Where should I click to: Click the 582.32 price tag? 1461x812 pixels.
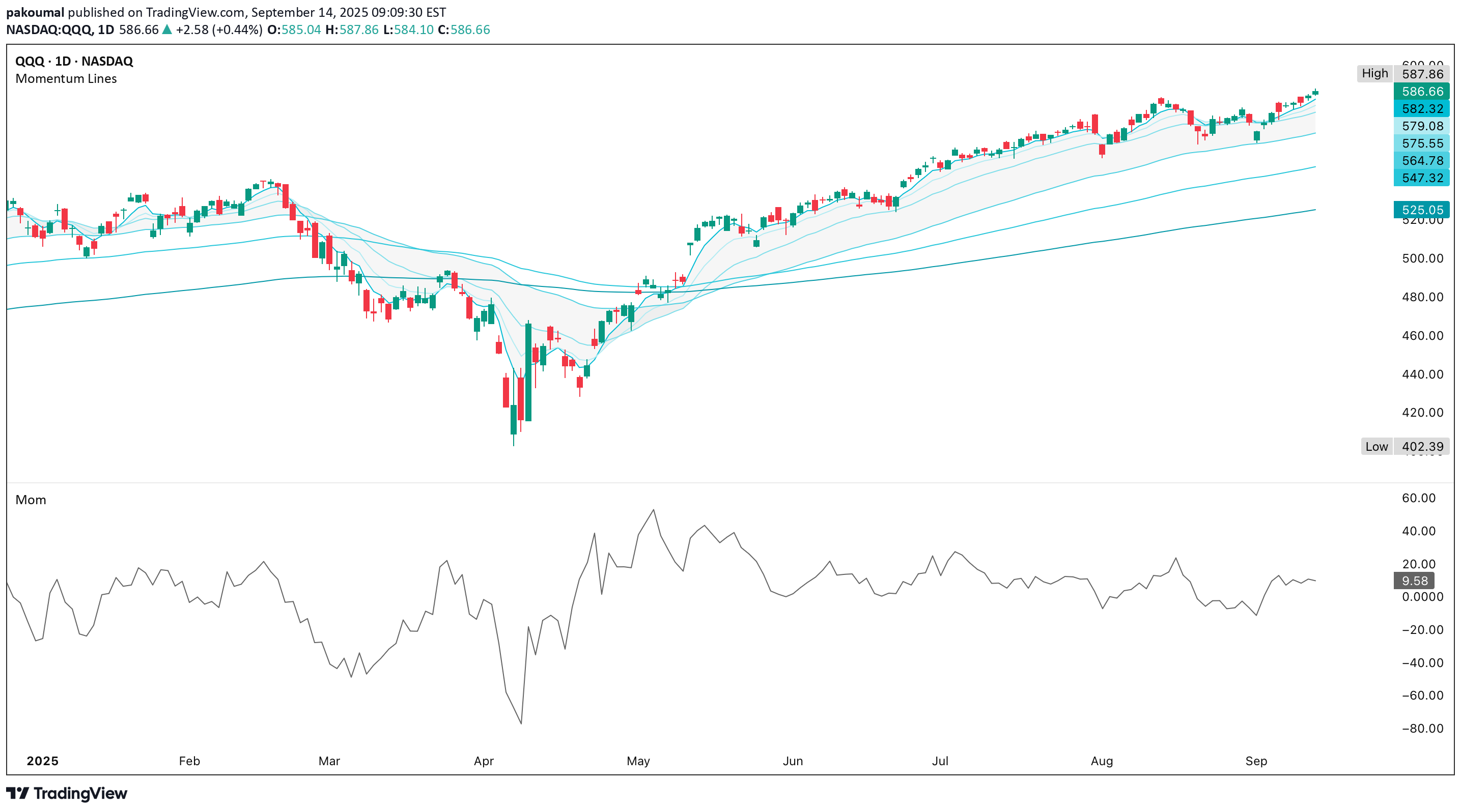(1421, 109)
